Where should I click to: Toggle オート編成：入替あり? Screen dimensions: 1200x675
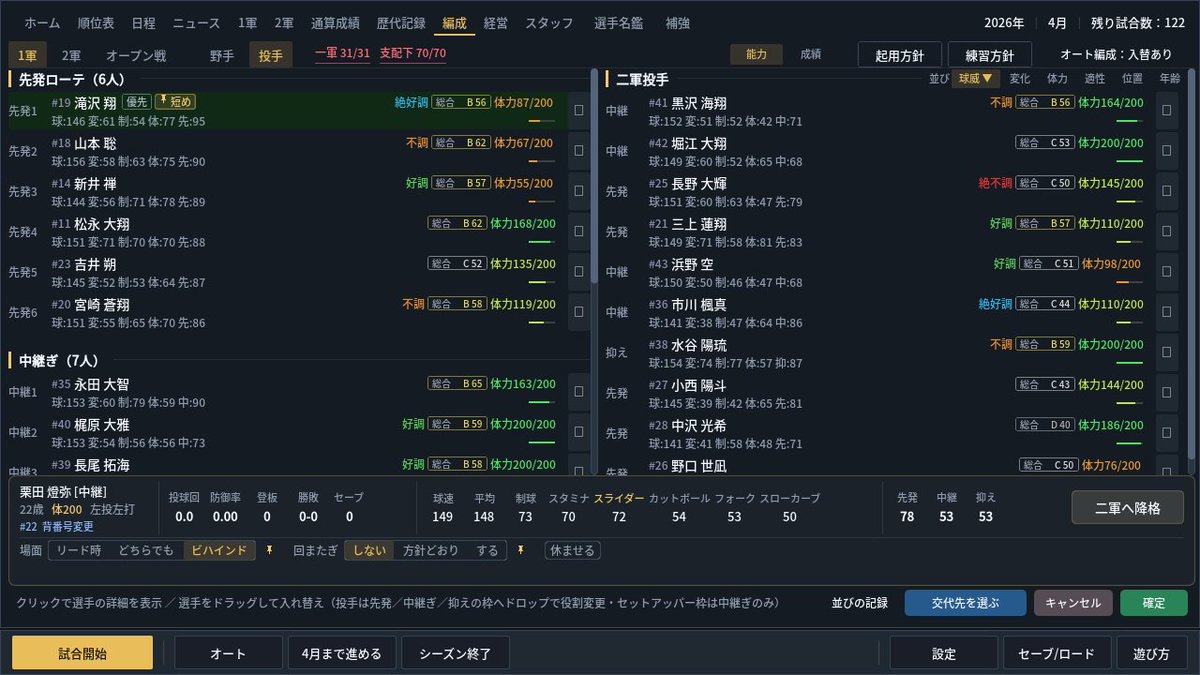(x=1116, y=55)
